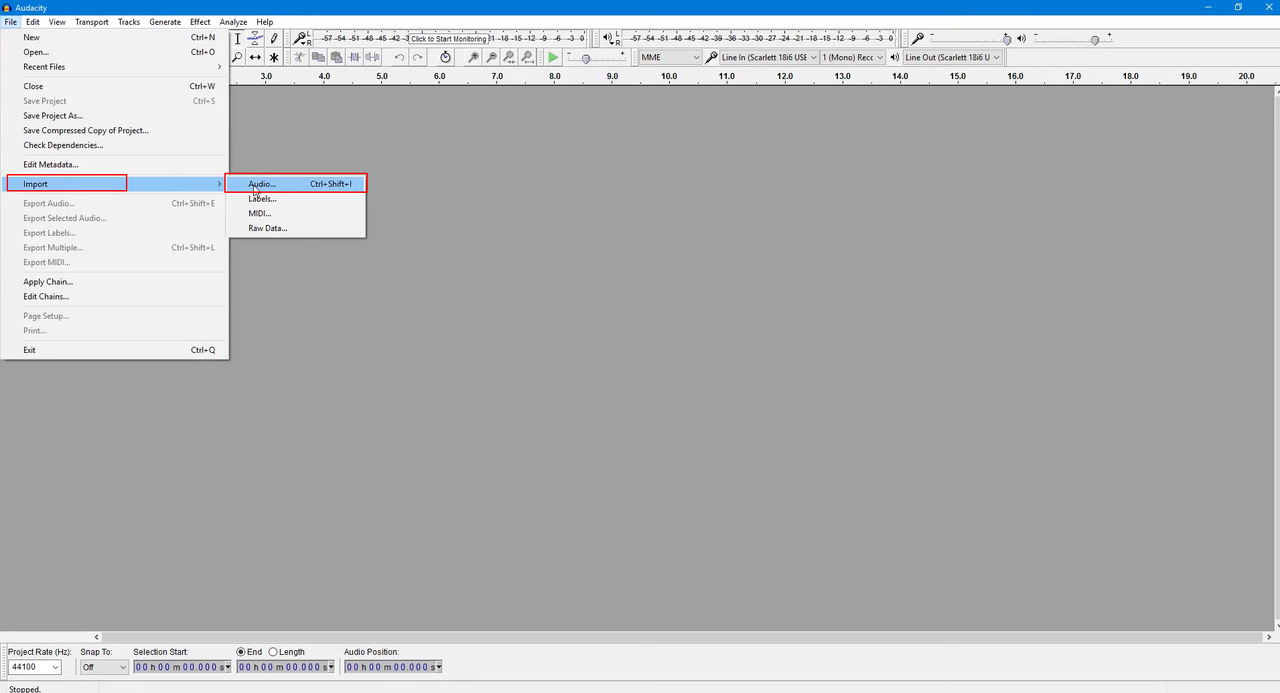Screen dimensions: 1280x693
Task: Select the Multi-Tool asterisk icon
Action: pos(274,58)
